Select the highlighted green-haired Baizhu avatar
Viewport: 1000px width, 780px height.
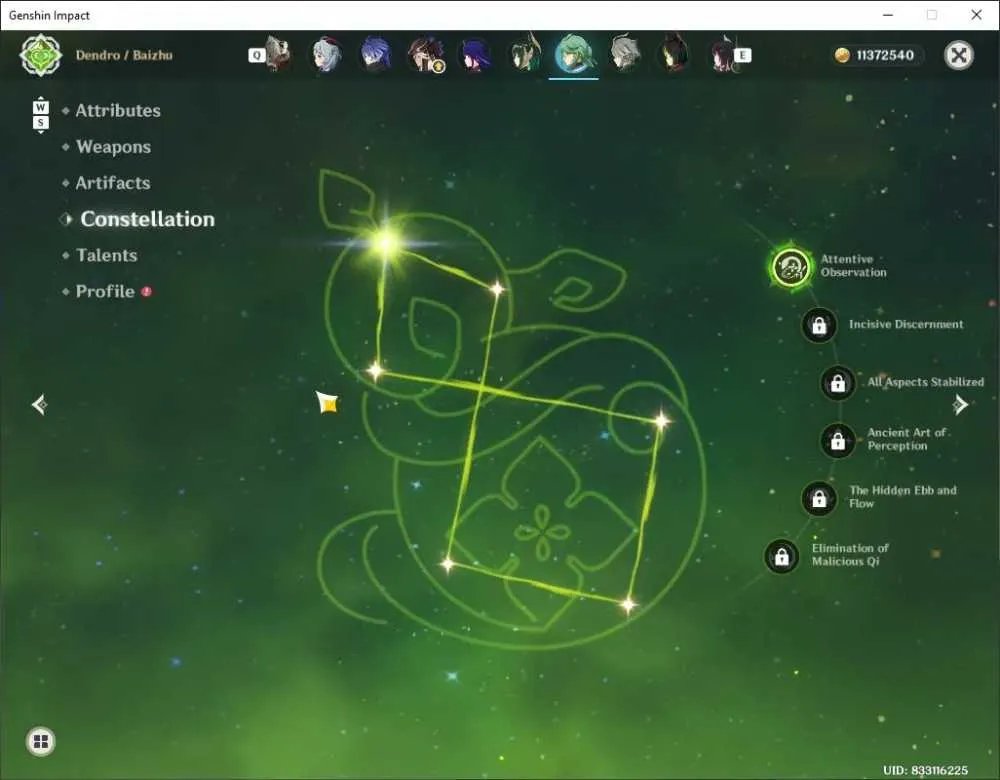click(574, 54)
